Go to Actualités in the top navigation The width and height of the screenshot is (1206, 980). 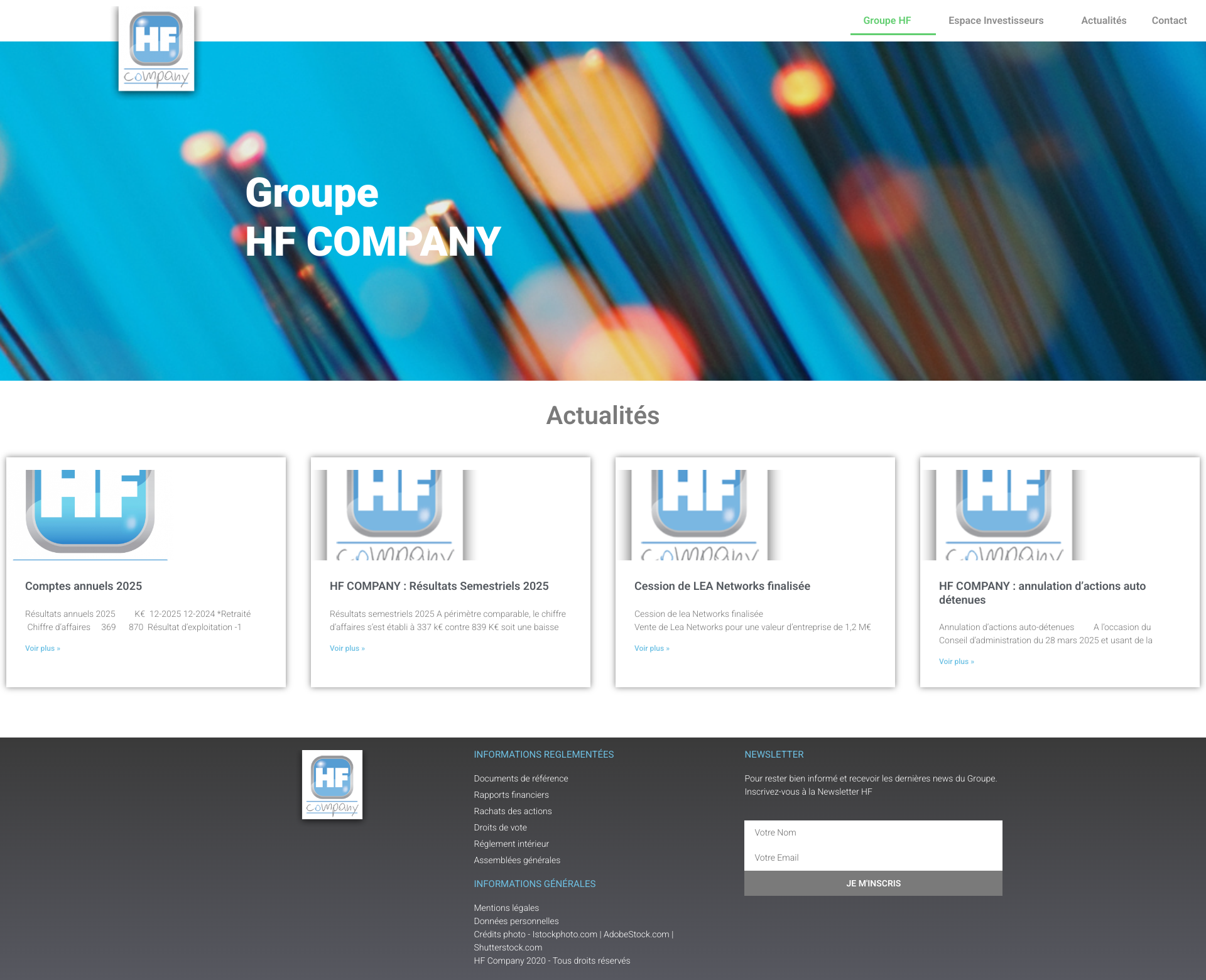pyautogui.click(x=1104, y=21)
